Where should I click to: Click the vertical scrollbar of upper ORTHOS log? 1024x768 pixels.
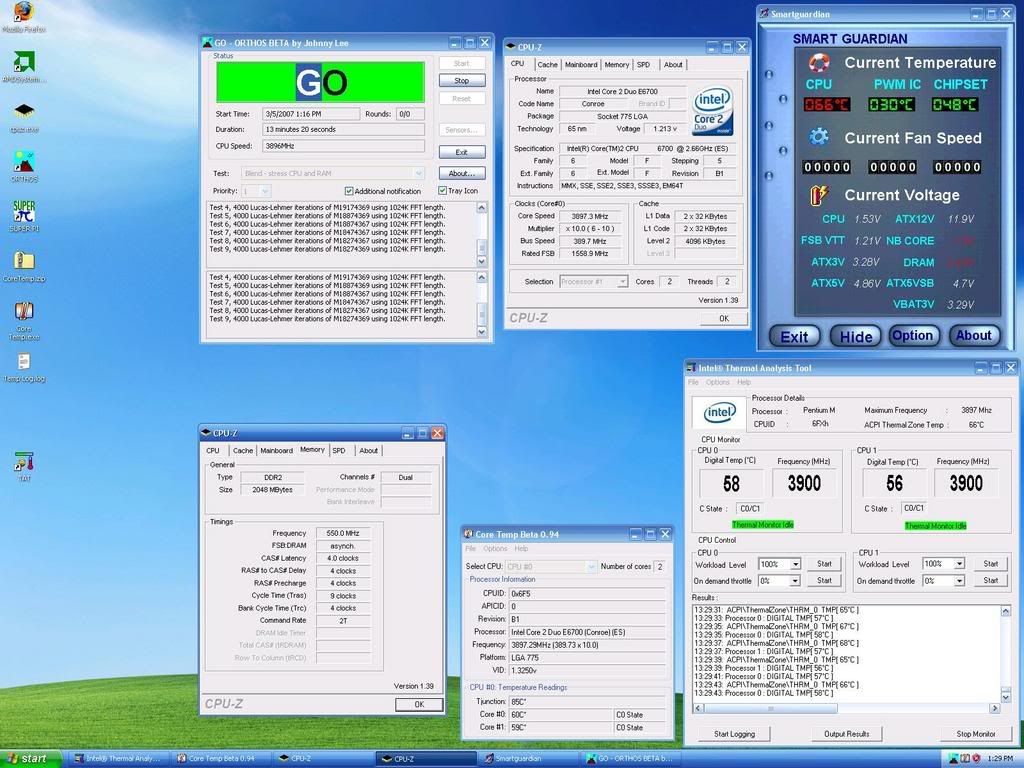pos(482,234)
